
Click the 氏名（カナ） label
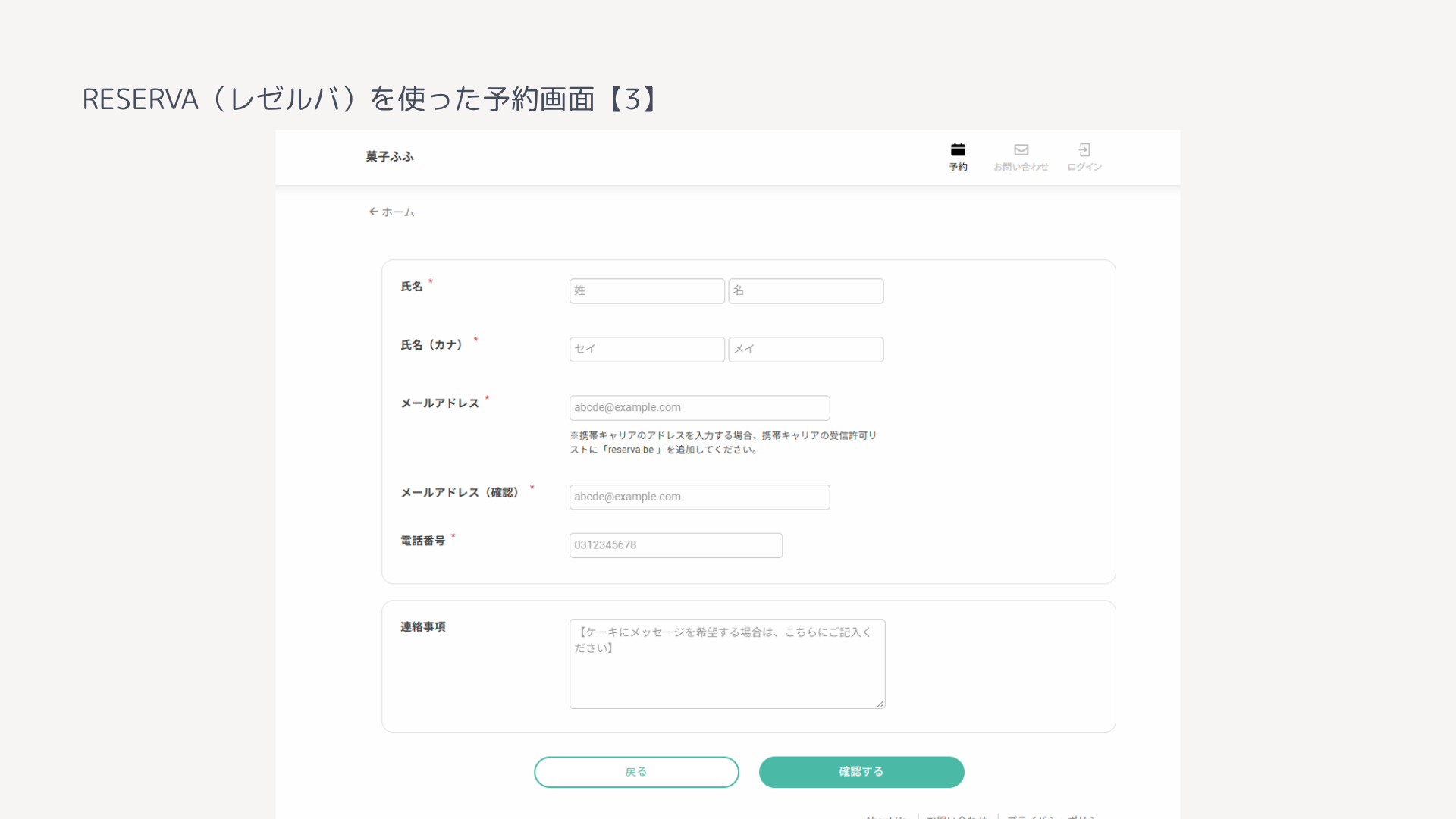[x=431, y=345]
